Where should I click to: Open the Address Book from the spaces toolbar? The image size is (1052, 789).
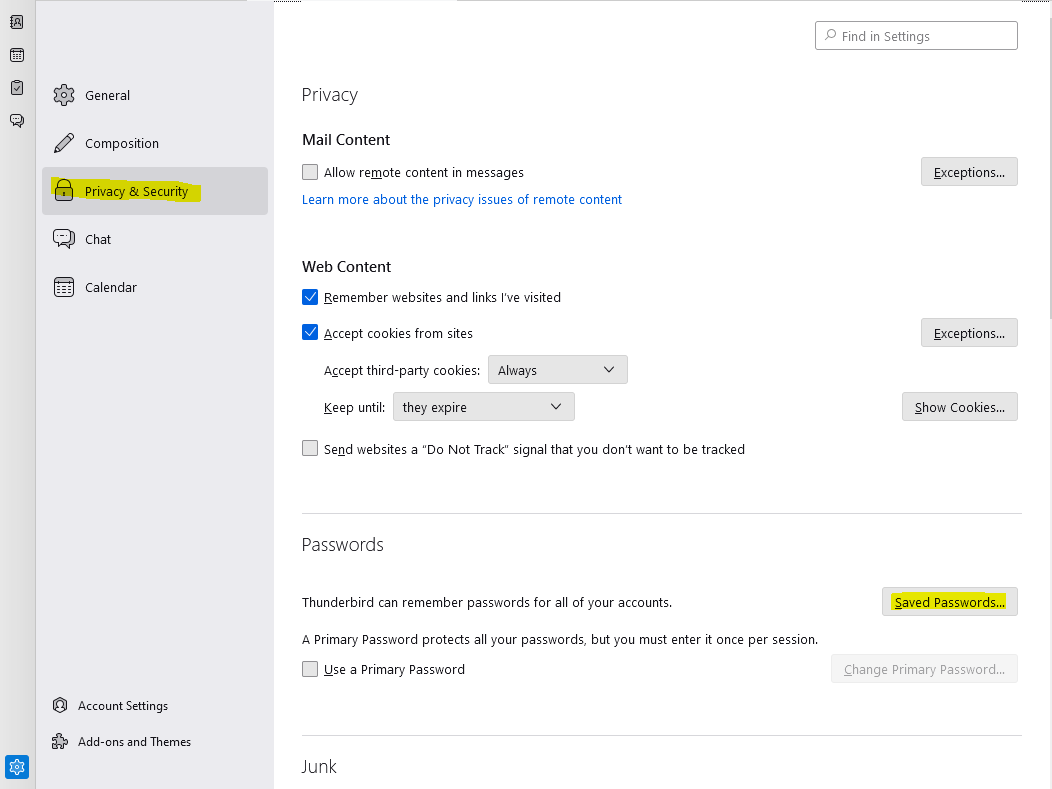(17, 22)
